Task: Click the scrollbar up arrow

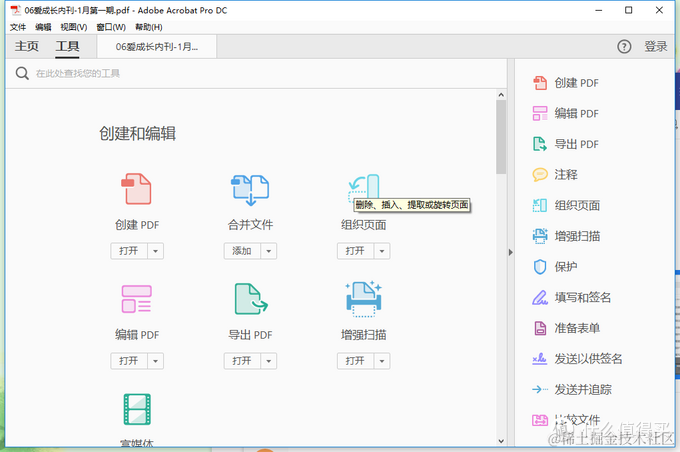Action: [x=501, y=95]
